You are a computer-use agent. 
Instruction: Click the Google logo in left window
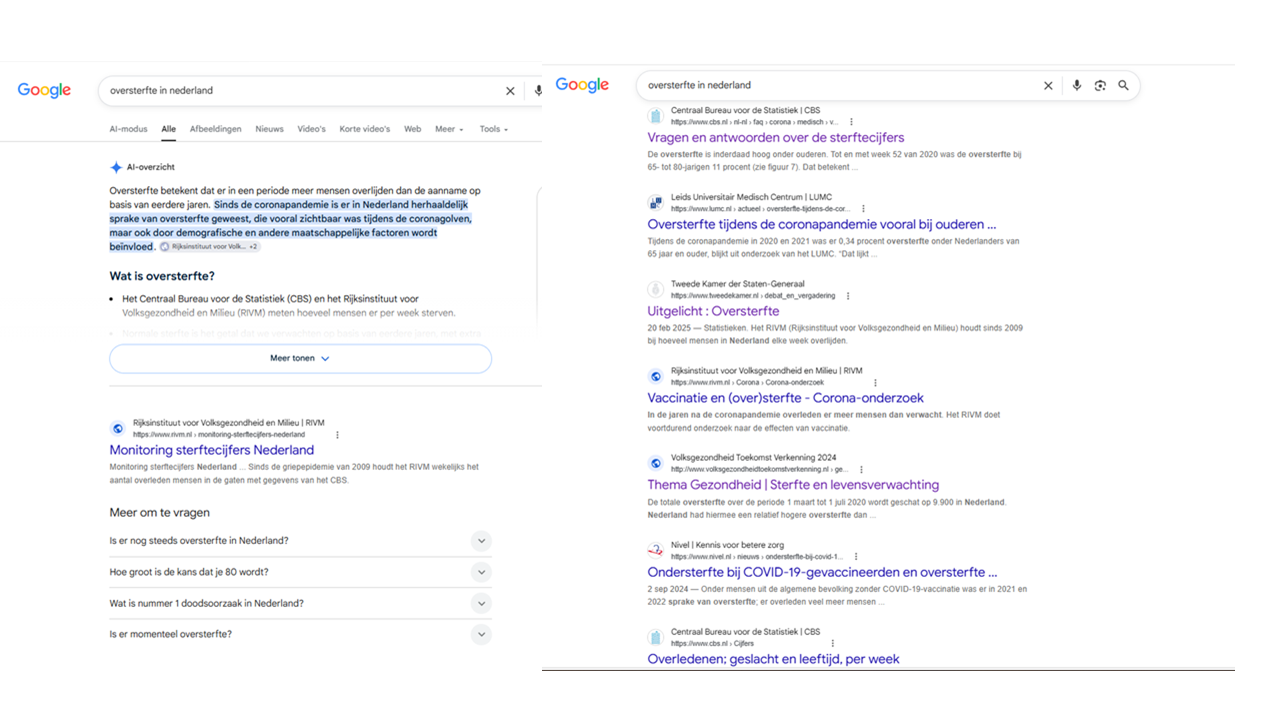45,90
